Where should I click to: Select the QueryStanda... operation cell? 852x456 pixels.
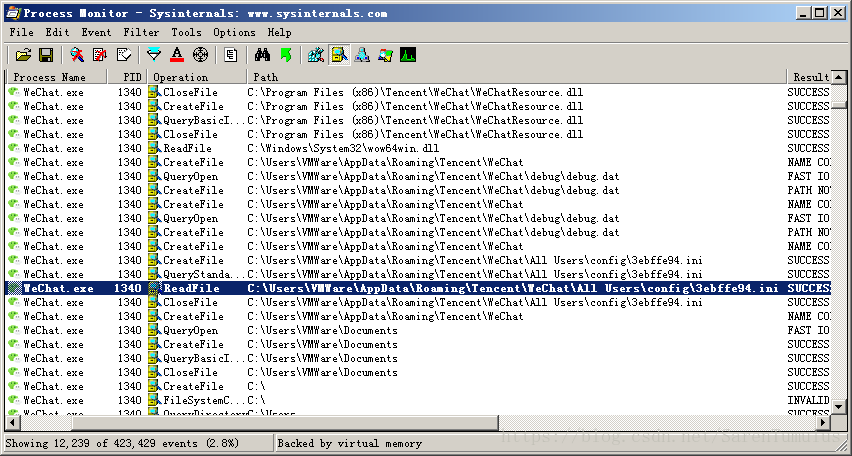(x=197, y=274)
